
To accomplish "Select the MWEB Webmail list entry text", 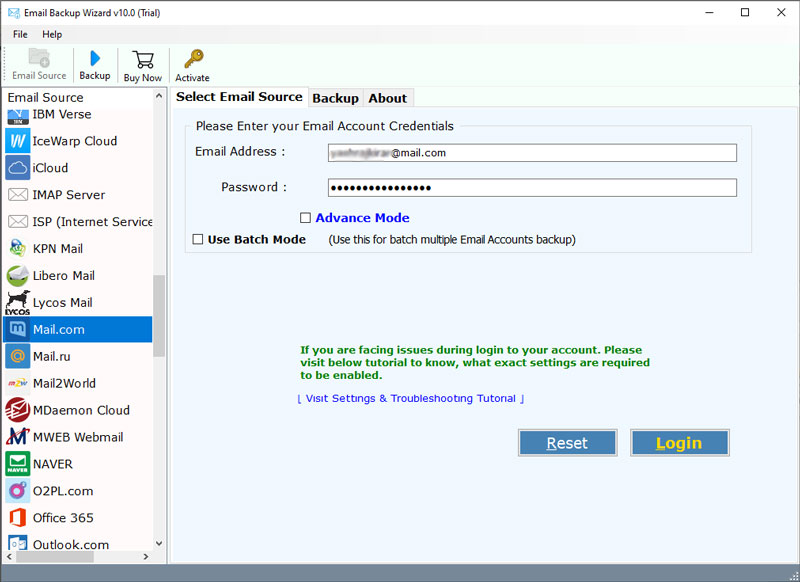I will (78, 437).
